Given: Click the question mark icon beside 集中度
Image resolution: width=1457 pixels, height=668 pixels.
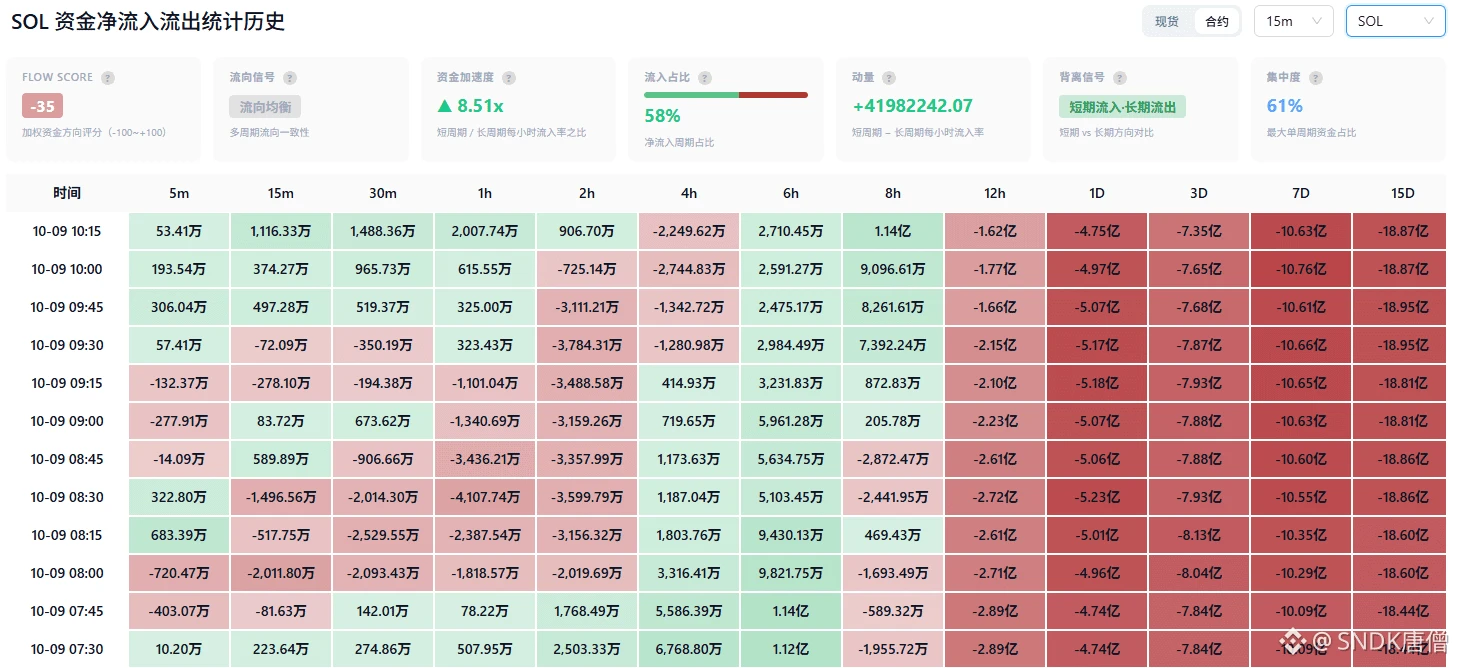Looking at the screenshot, I should tap(1316, 78).
